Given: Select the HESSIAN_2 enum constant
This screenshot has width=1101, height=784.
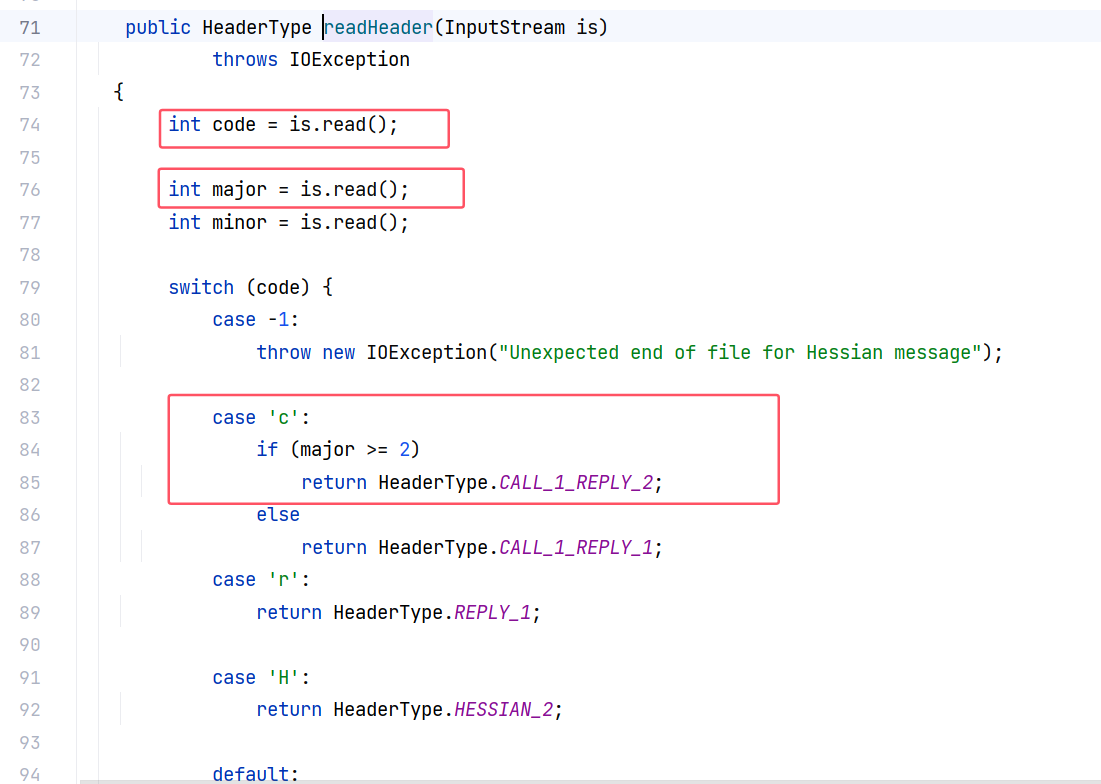Looking at the screenshot, I should click(x=503, y=710).
